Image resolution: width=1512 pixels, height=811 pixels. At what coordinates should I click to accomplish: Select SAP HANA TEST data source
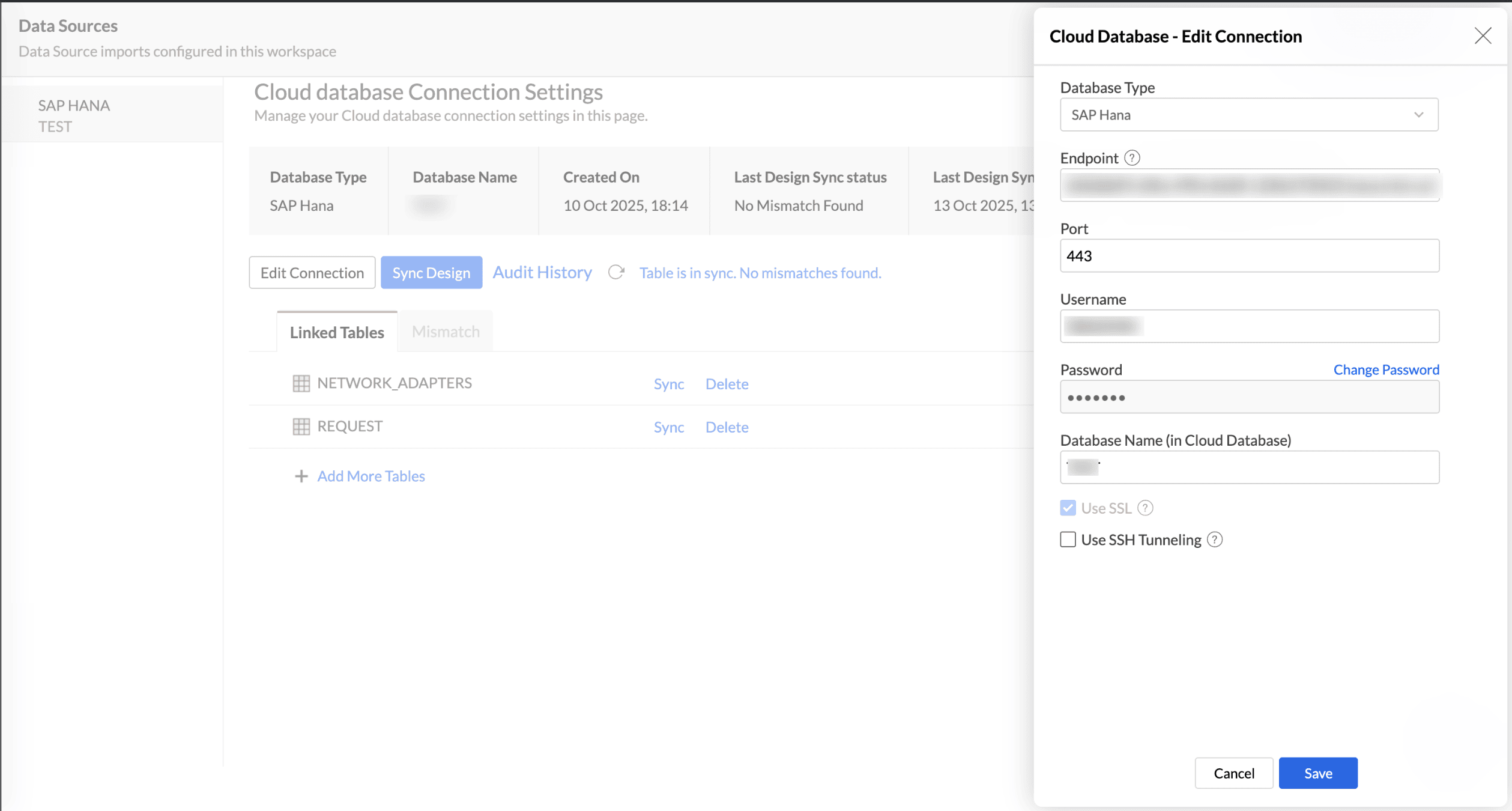pyautogui.click(x=74, y=116)
